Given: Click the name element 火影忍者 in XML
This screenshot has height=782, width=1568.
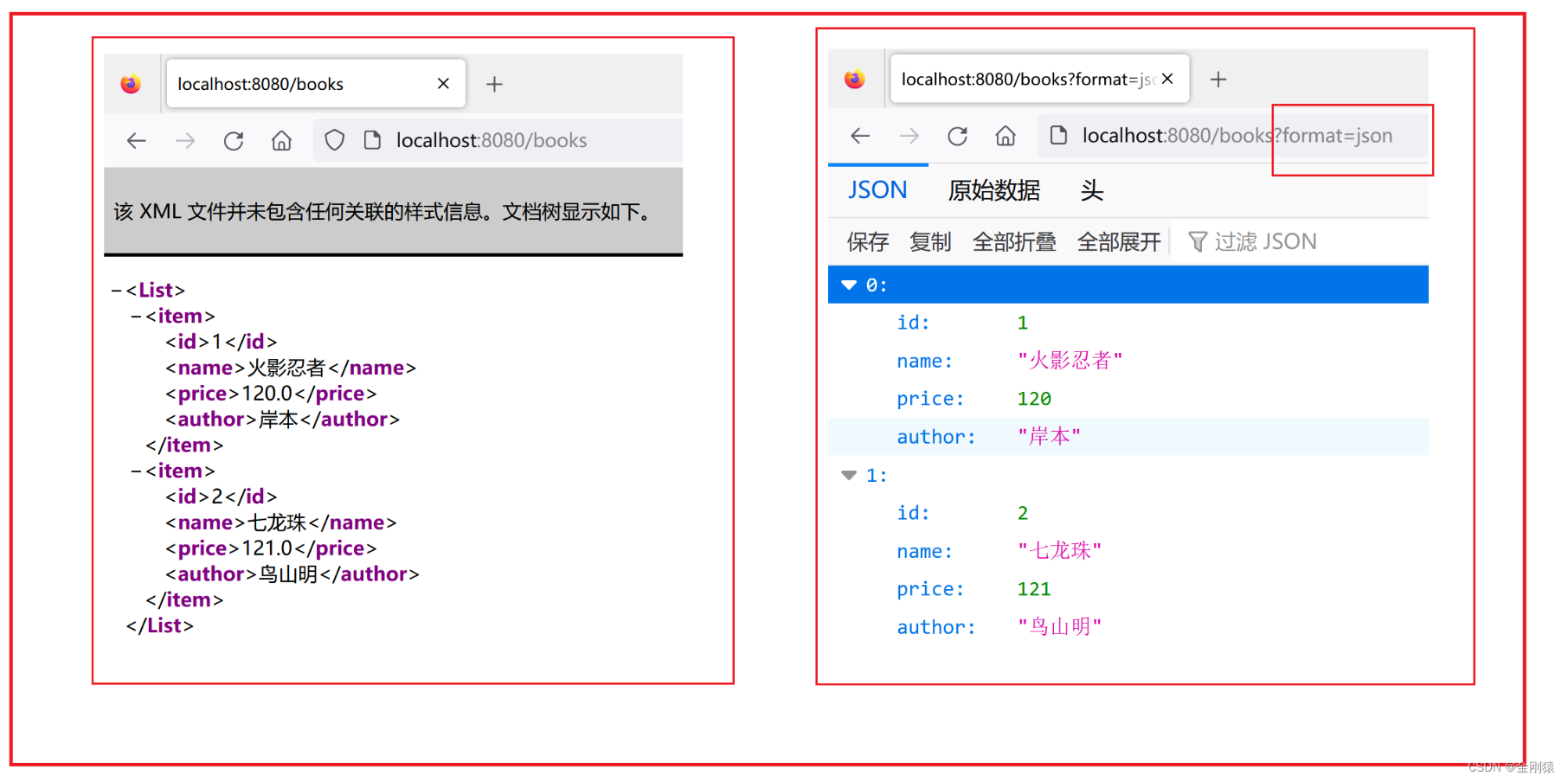Looking at the screenshot, I should pos(291,368).
